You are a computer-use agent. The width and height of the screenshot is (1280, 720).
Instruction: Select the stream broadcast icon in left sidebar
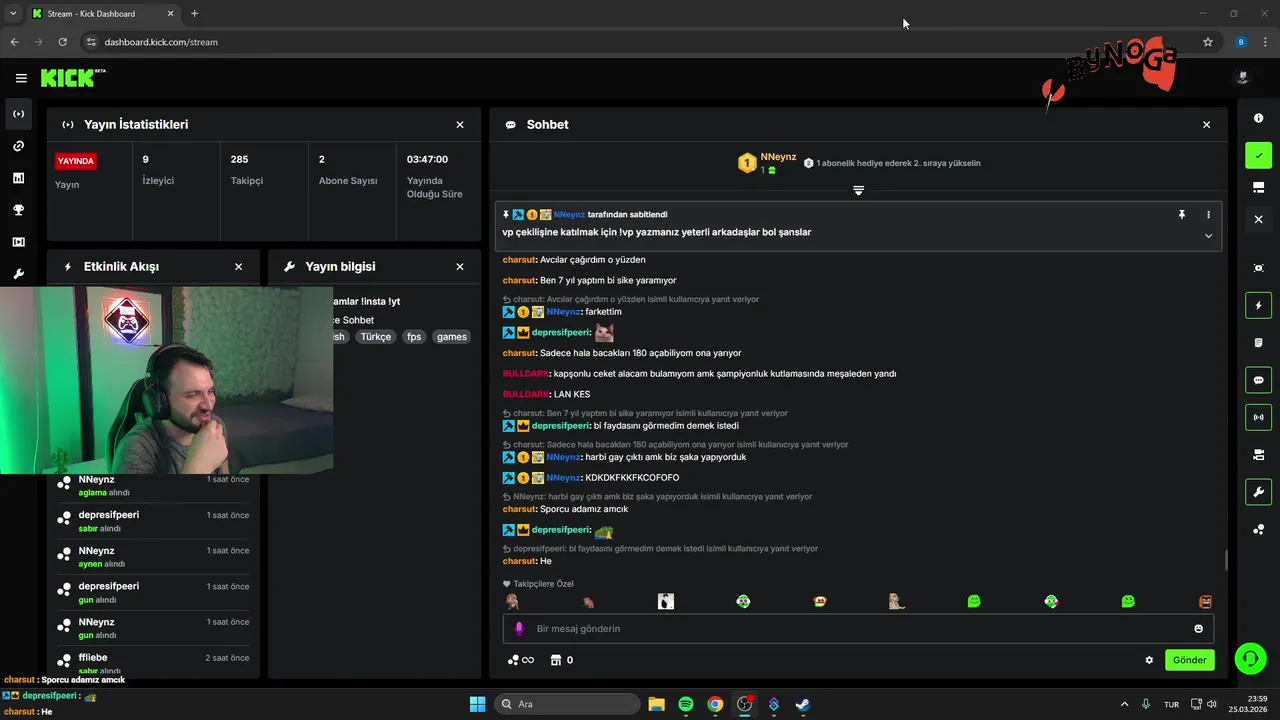18,114
